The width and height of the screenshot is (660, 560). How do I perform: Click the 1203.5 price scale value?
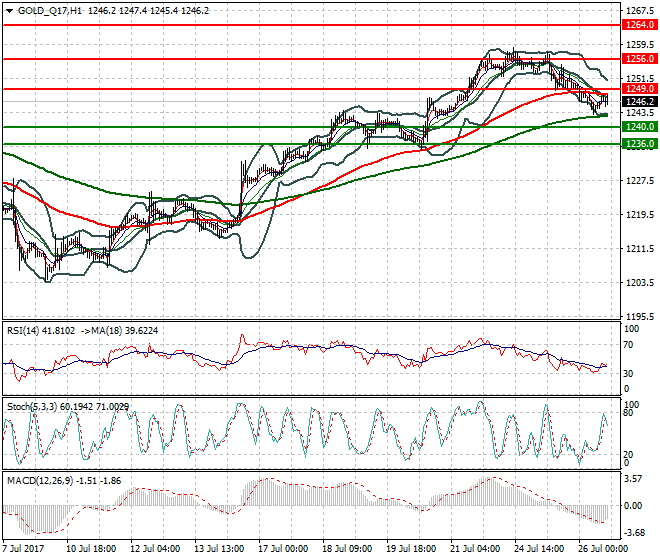(640, 283)
